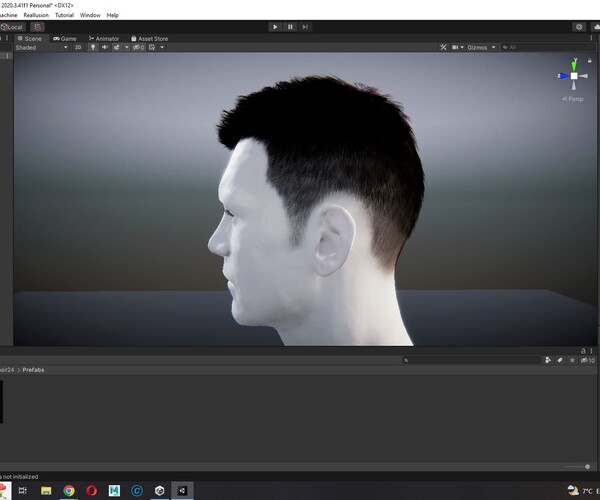600x500 pixels.
Task: Switch to the Game tab
Action: [65, 39]
